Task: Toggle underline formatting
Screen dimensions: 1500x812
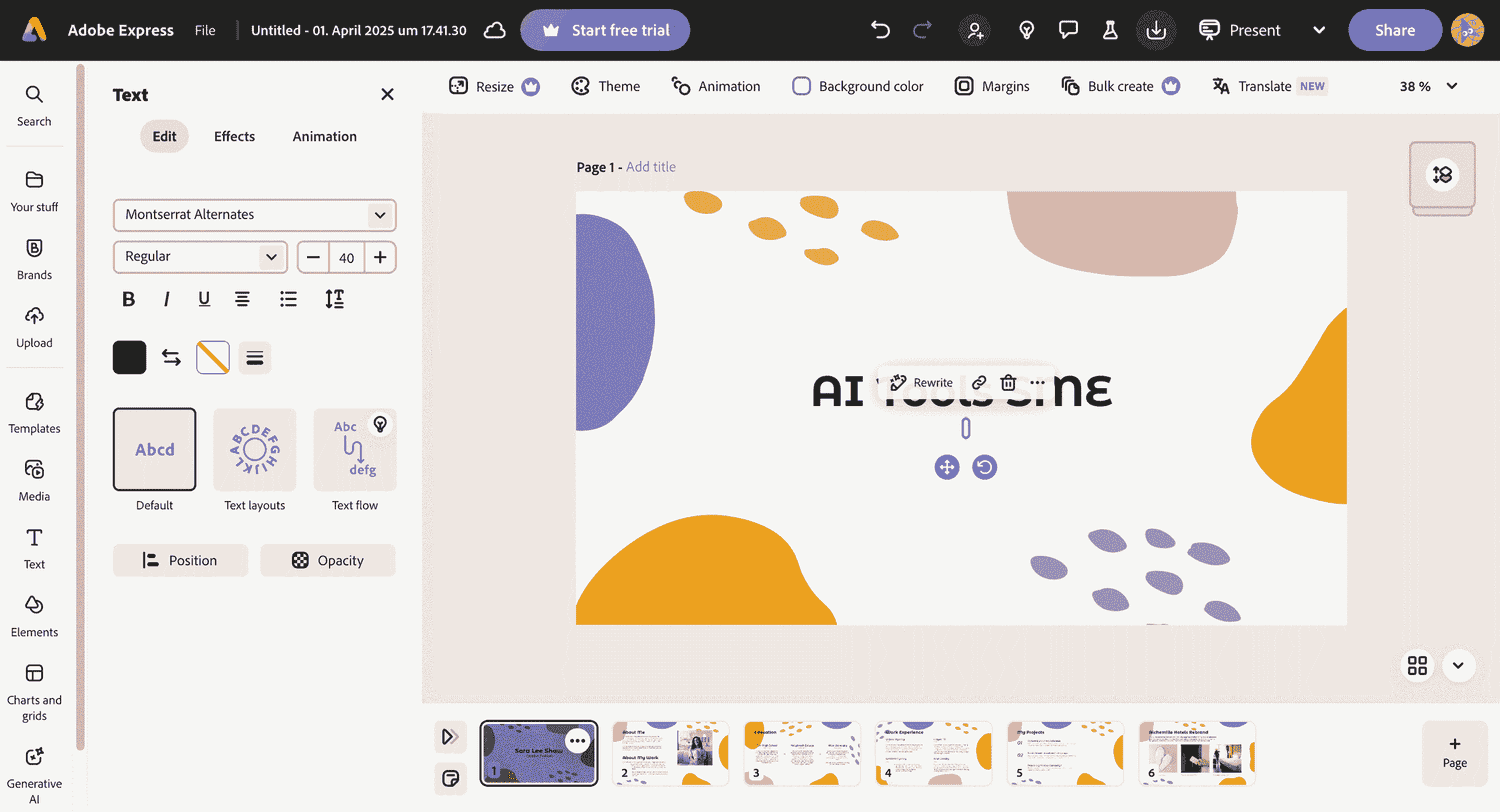Action: [x=204, y=298]
